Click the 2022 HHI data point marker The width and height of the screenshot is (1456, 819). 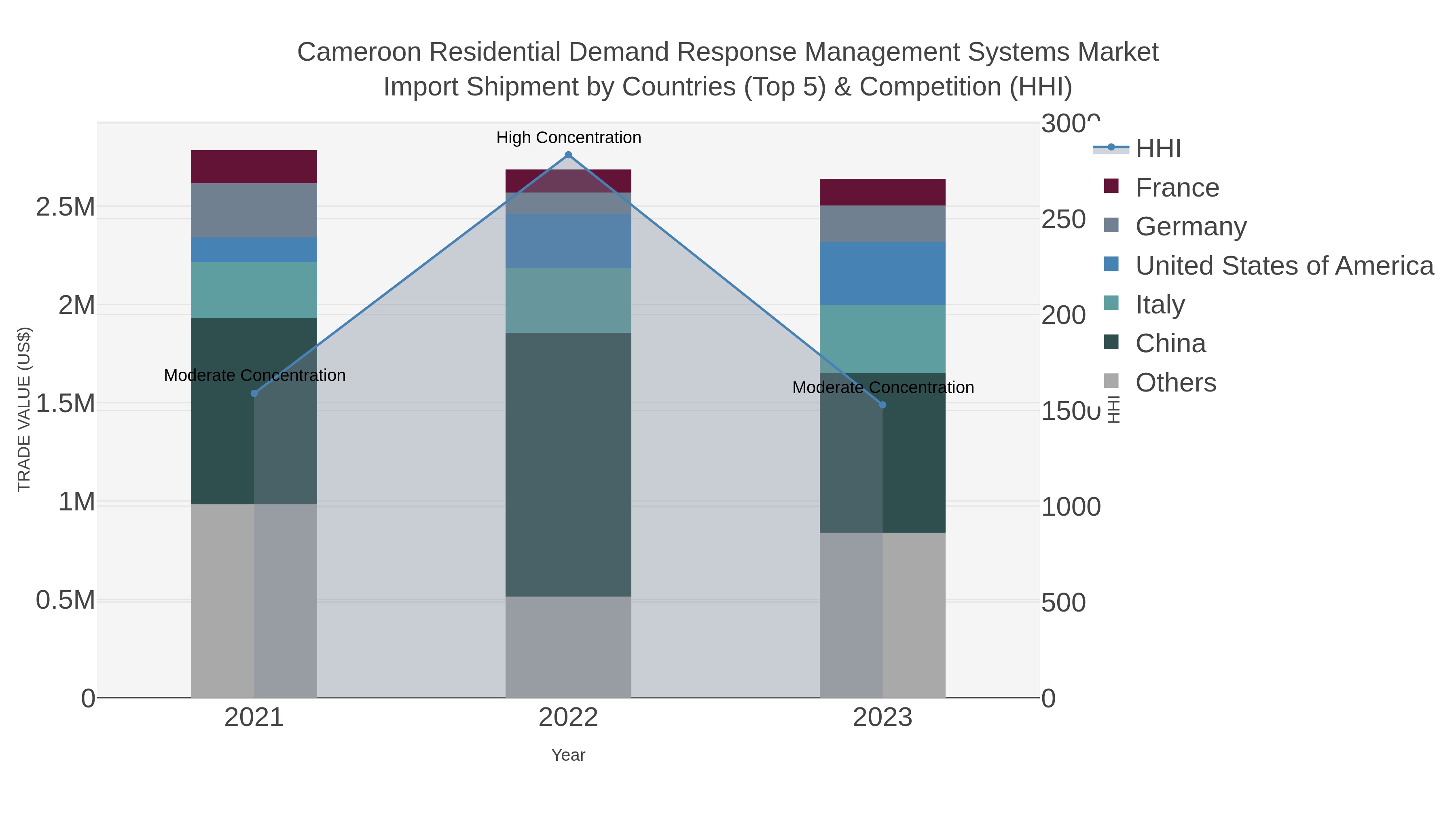pos(569,155)
